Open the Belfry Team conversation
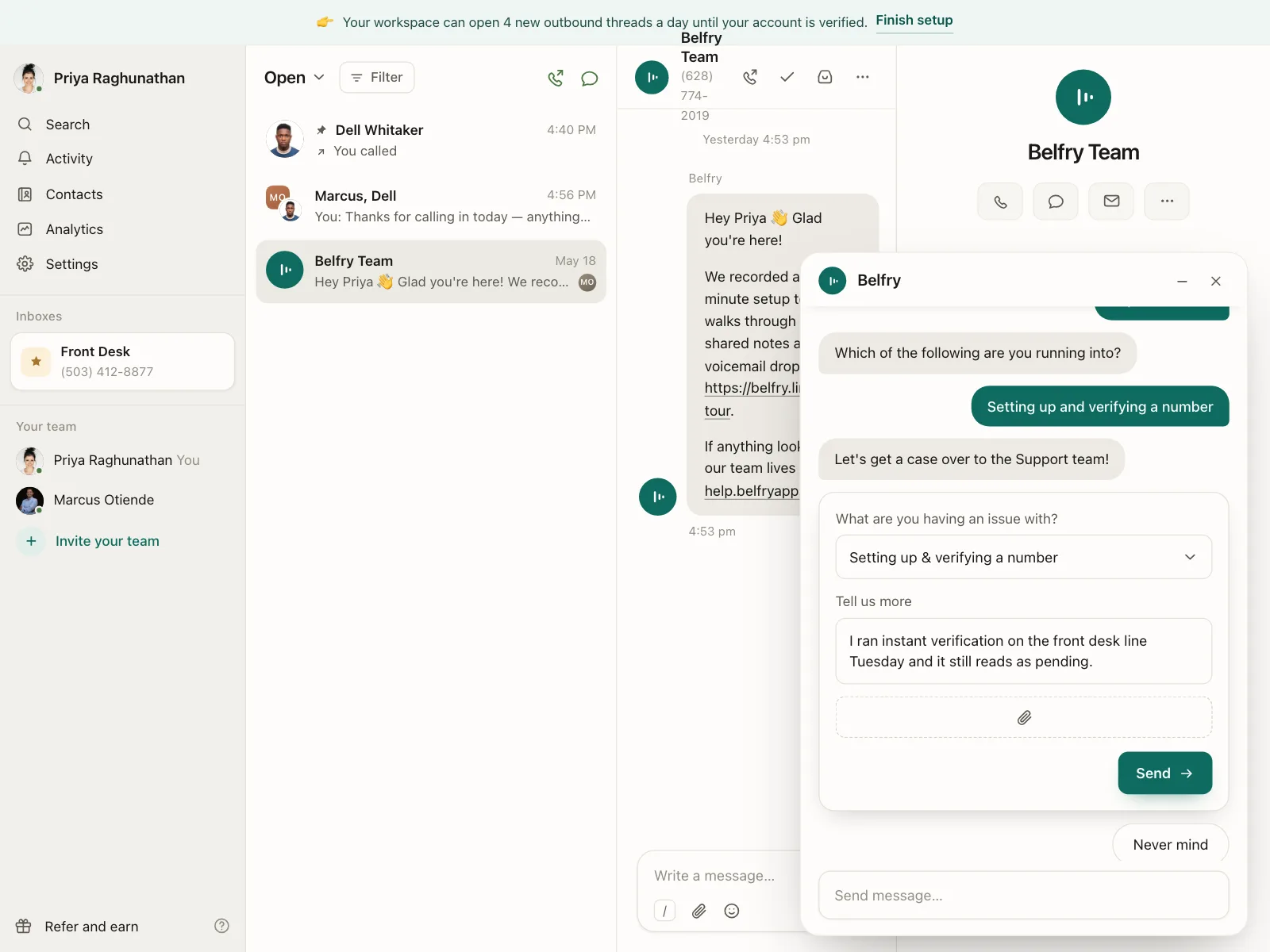The height and width of the screenshot is (952, 1270). tap(431, 271)
